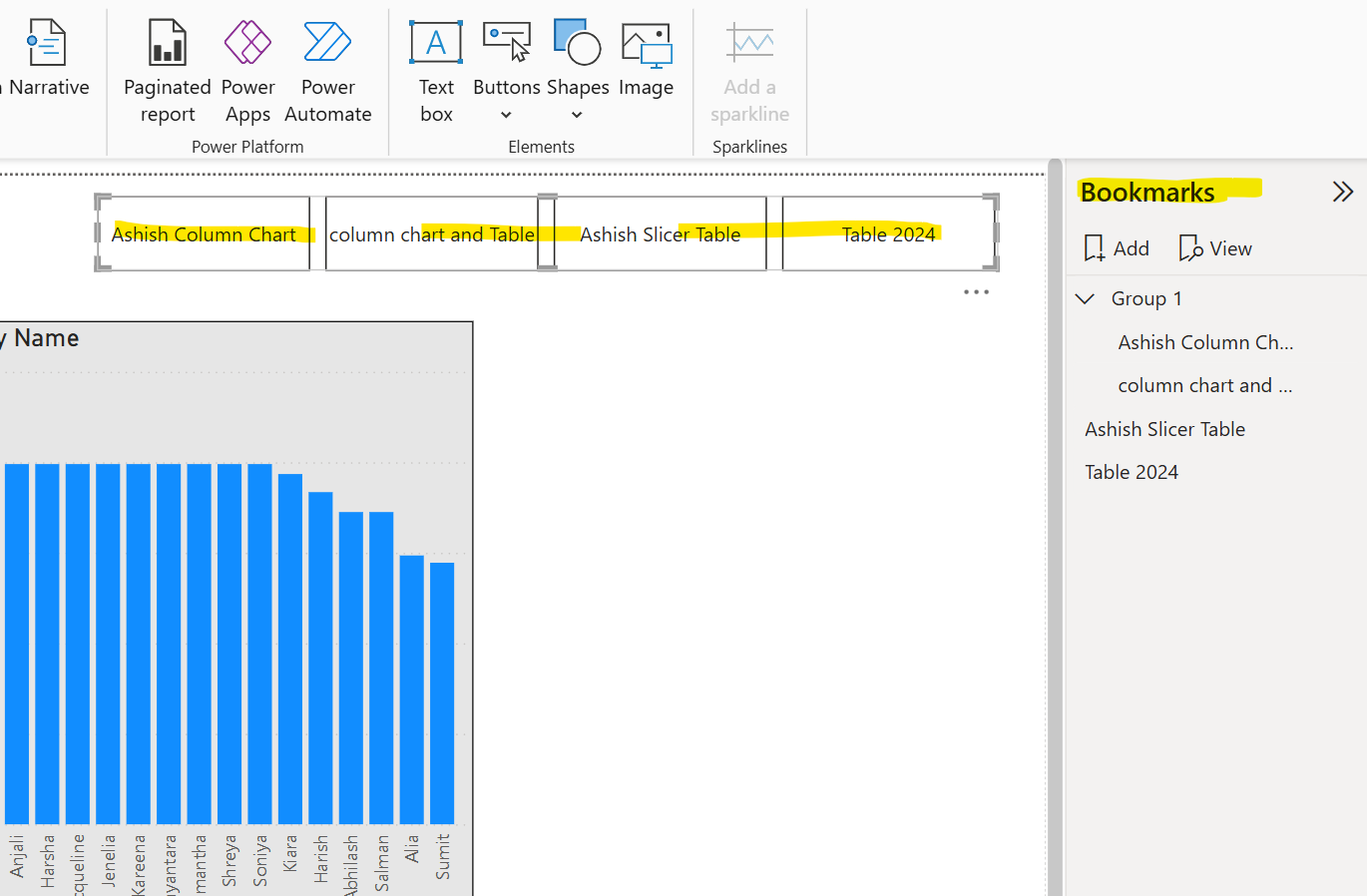The height and width of the screenshot is (896, 1367).
Task: Select the column chart and Table bookmark
Action: point(1204,384)
